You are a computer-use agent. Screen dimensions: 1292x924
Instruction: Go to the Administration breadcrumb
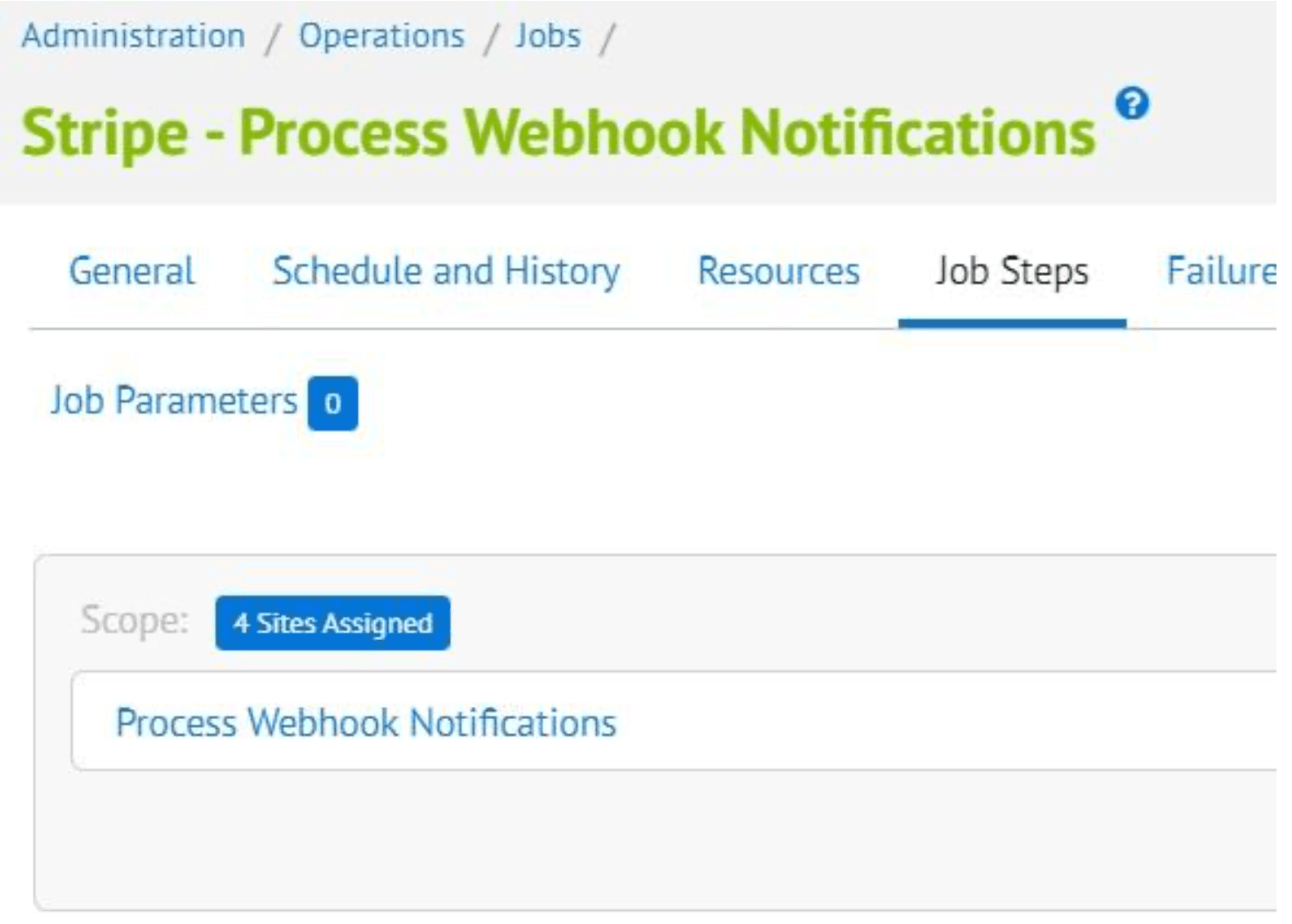133,36
